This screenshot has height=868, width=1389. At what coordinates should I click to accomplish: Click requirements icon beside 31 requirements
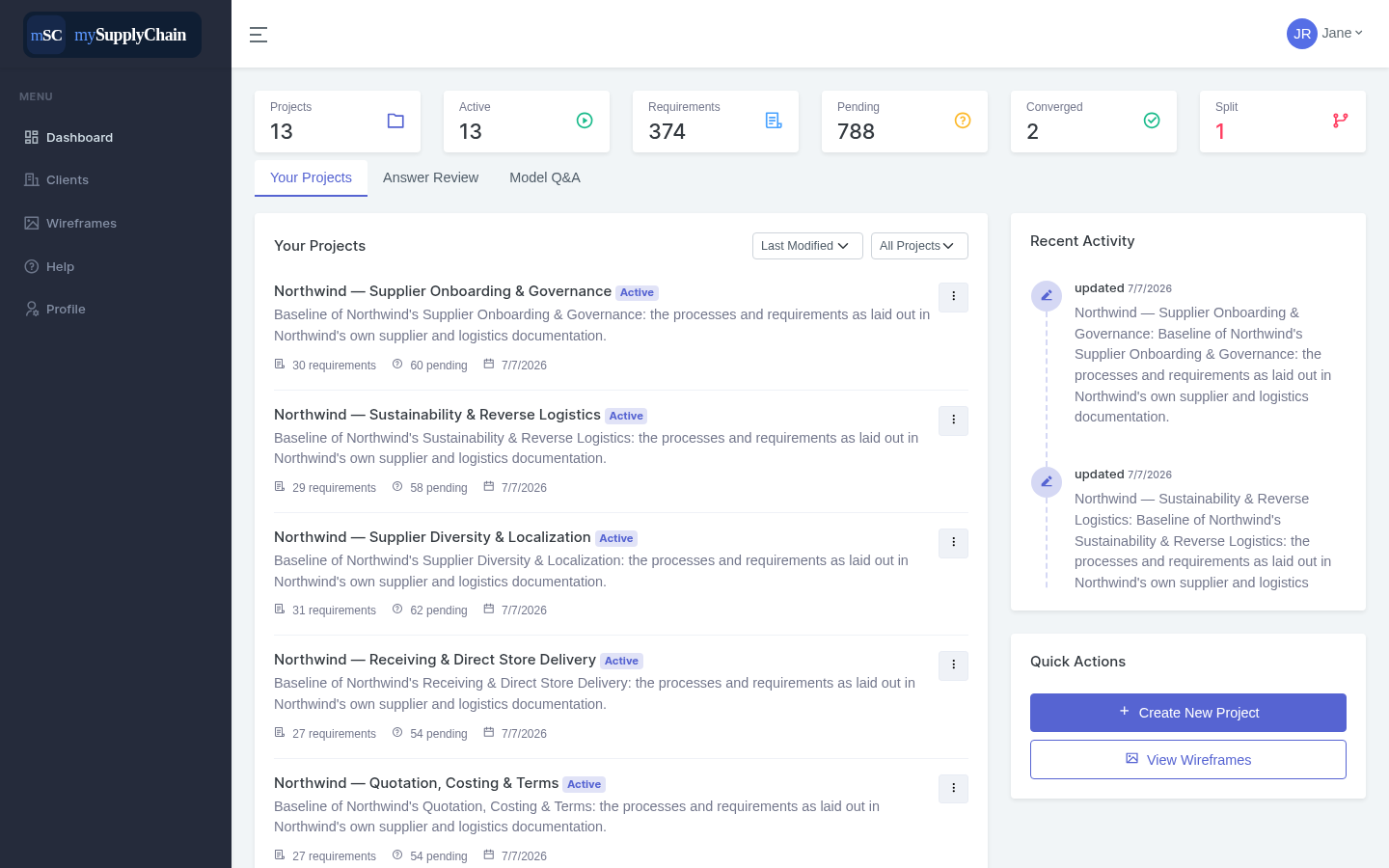pyautogui.click(x=280, y=610)
